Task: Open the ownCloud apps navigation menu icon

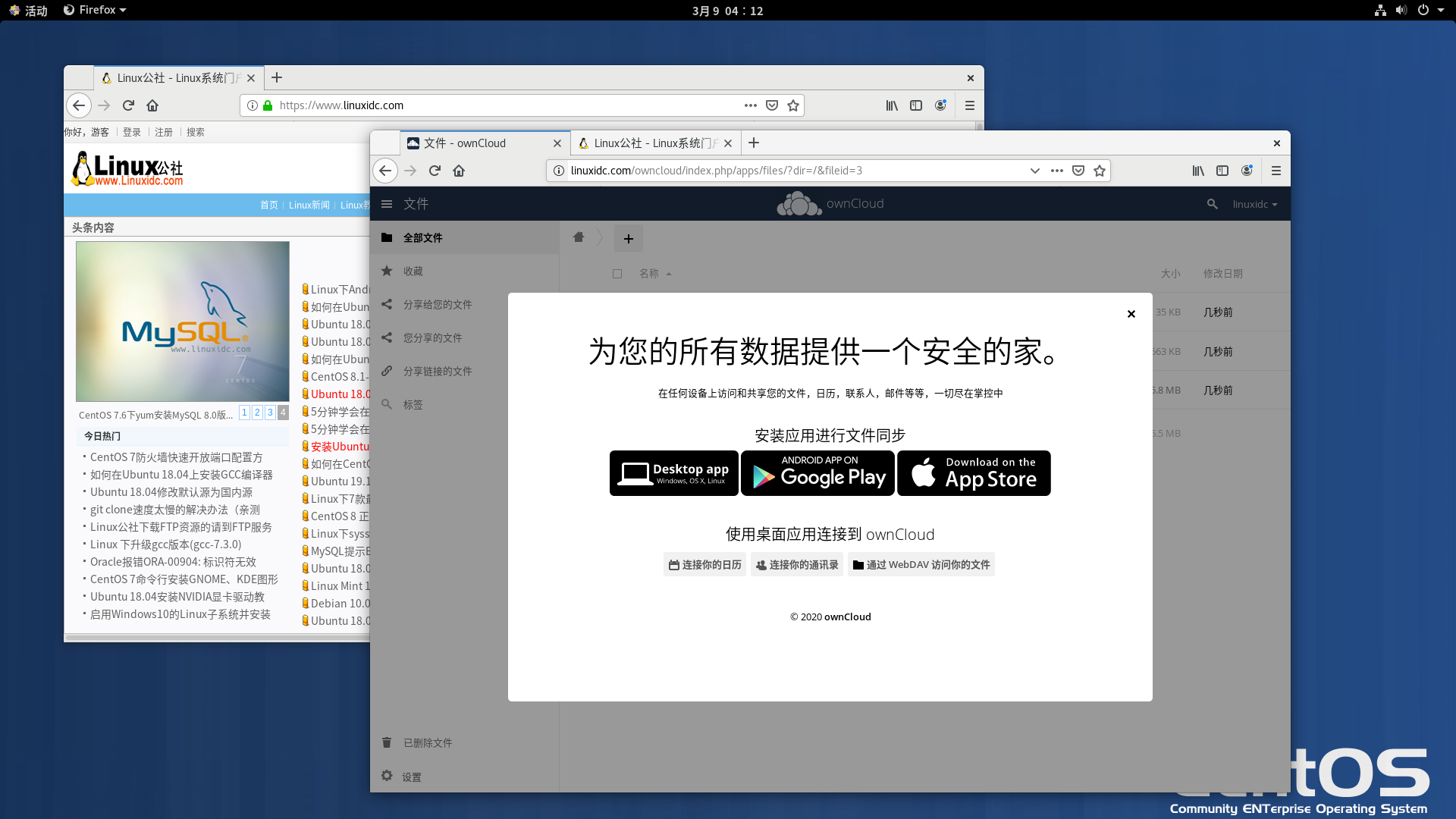Action: pos(387,204)
